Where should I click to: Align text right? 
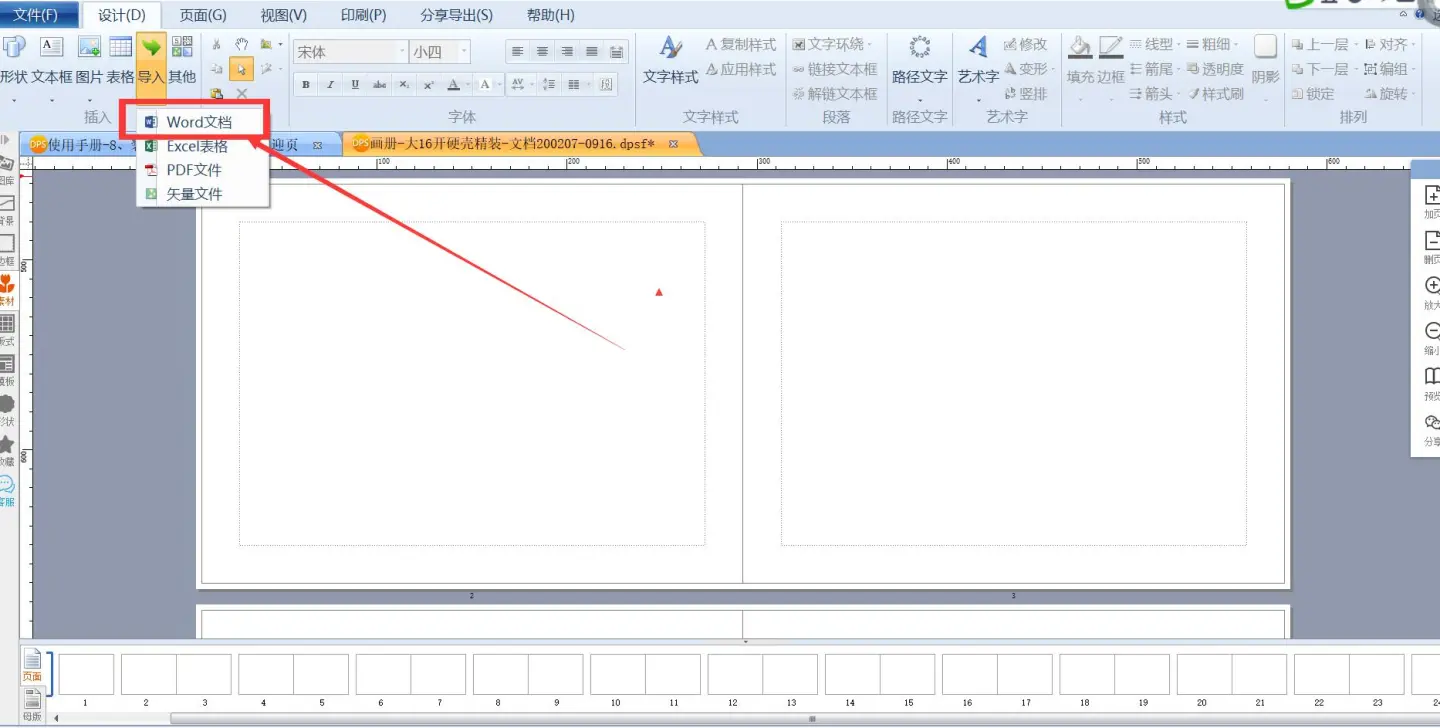(x=567, y=52)
